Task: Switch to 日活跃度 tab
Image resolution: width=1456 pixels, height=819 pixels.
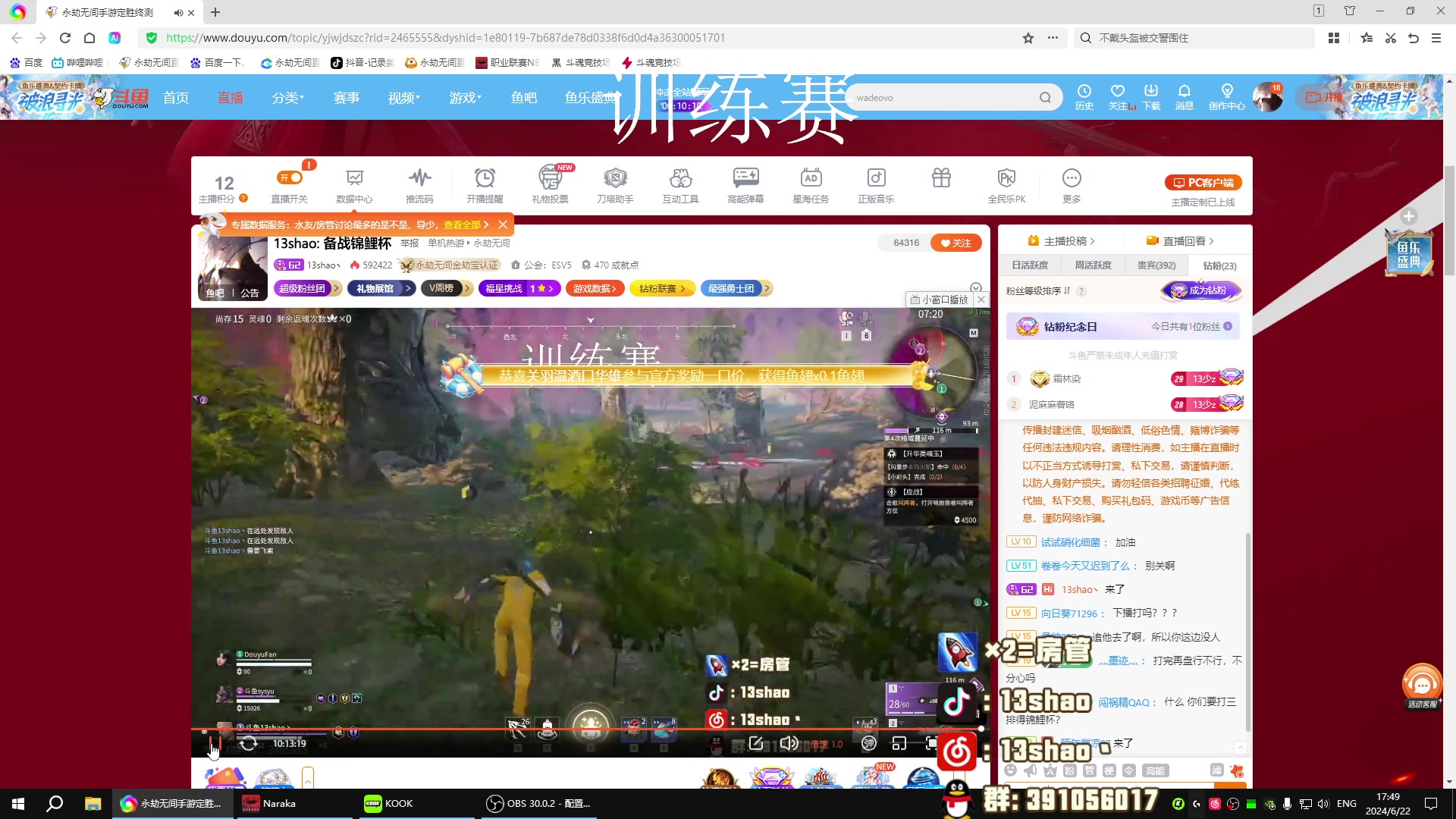Action: tap(1030, 265)
